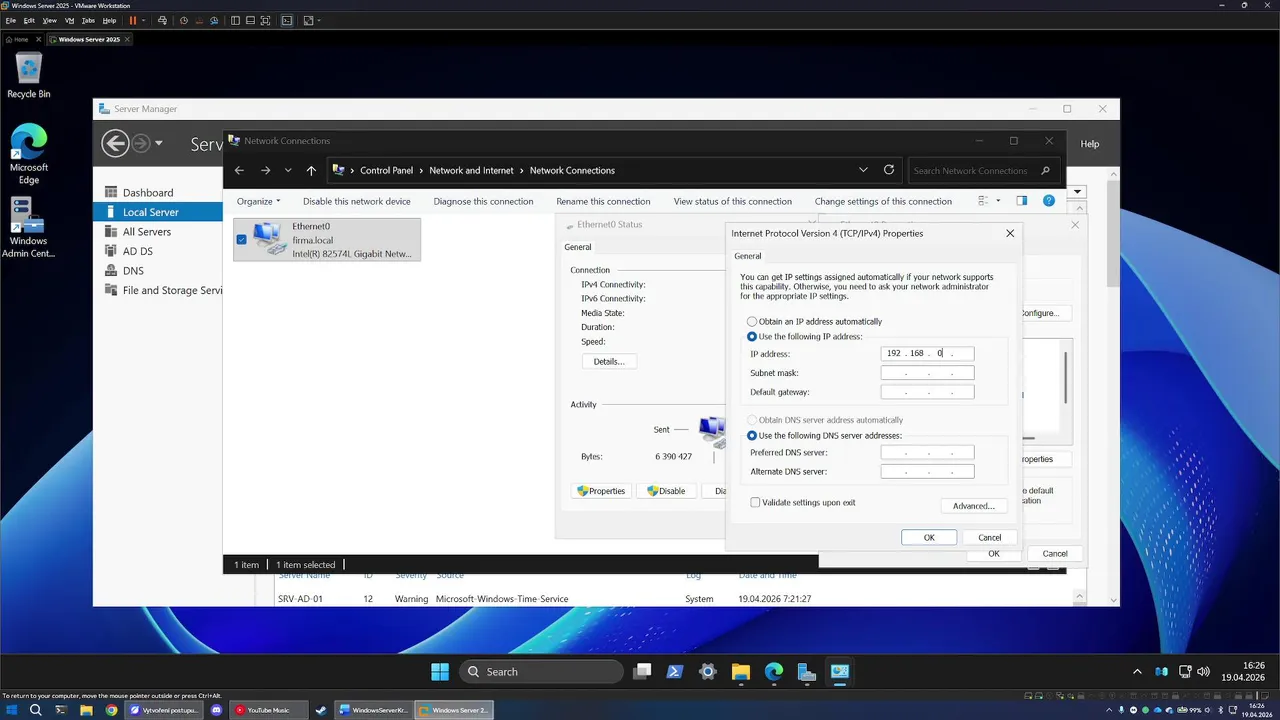Open Windows Admin Center desktop shortcut
This screenshot has height=720, width=1280.
[x=29, y=227]
